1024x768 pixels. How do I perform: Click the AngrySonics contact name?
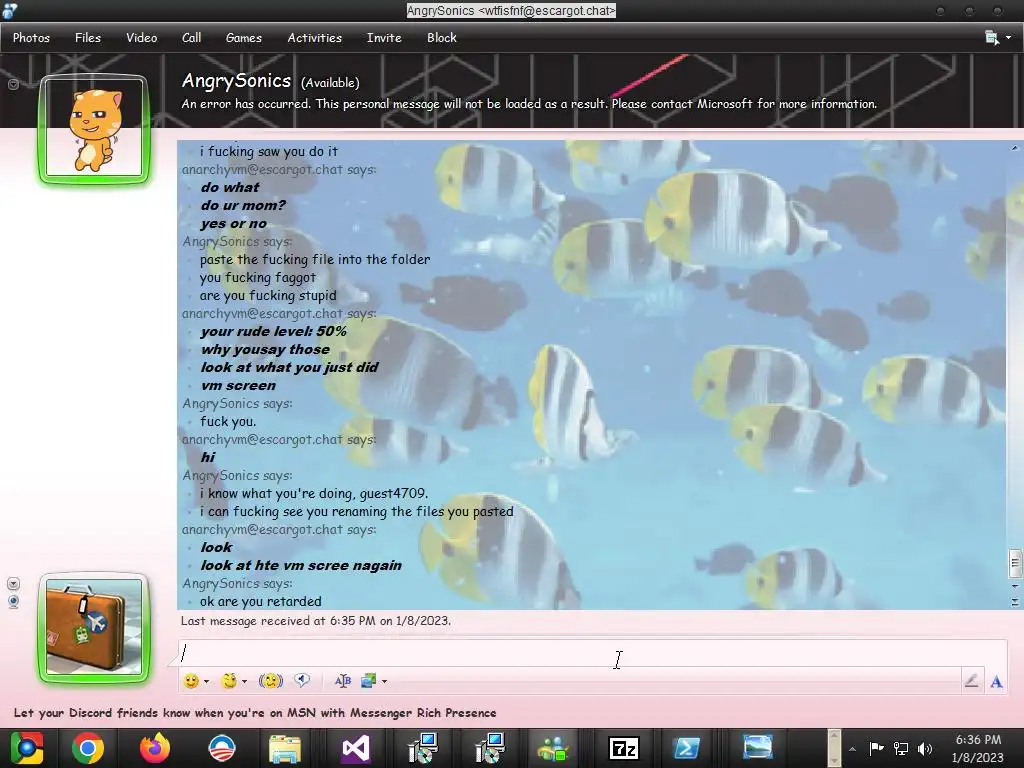236,80
